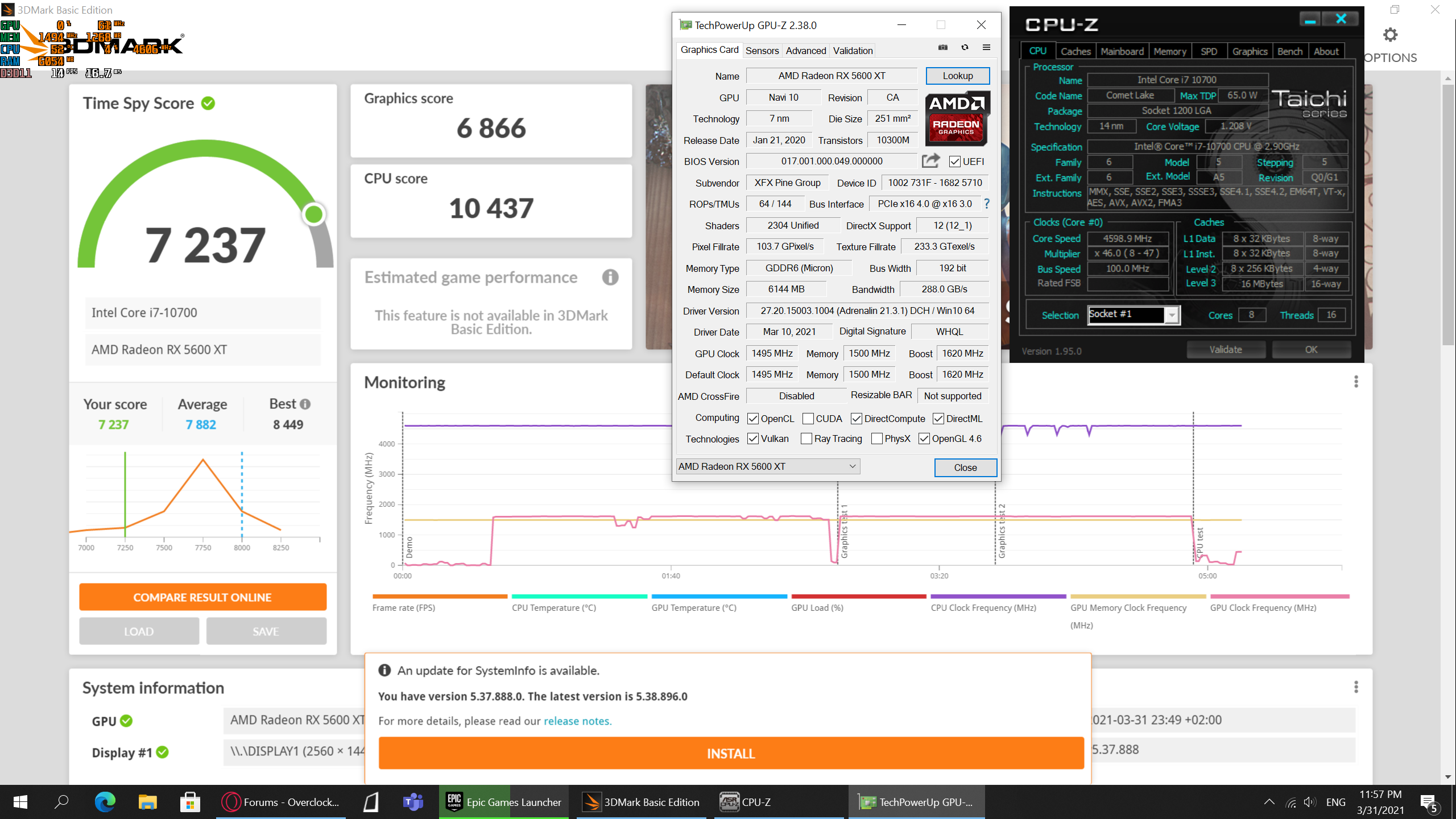Click the Estimated game performance info icon
The height and width of the screenshot is (819, 1456).
pos(610,278)
